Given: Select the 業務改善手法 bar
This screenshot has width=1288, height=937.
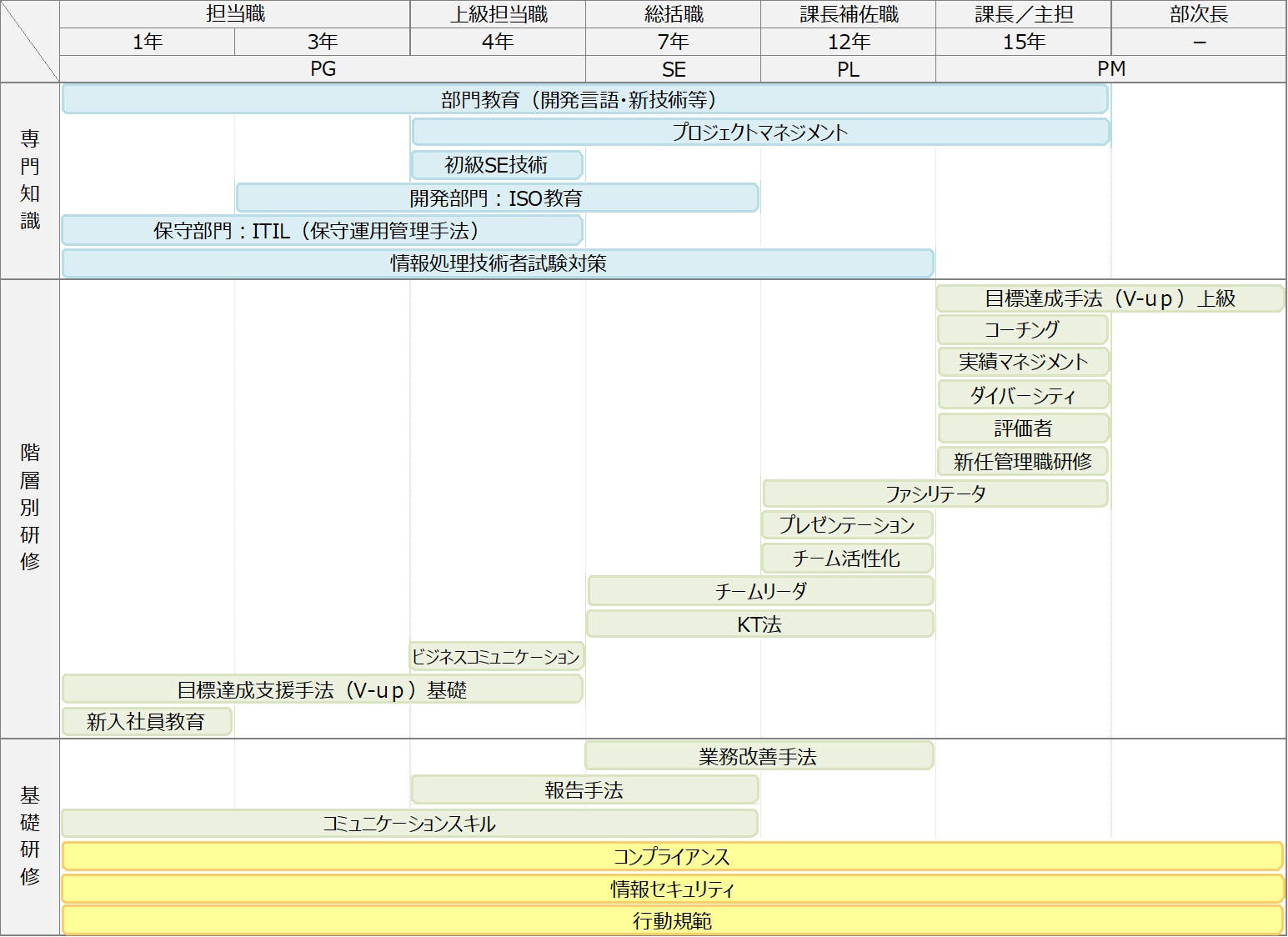Looking at the screenshot, I should [x=759, y=755].
